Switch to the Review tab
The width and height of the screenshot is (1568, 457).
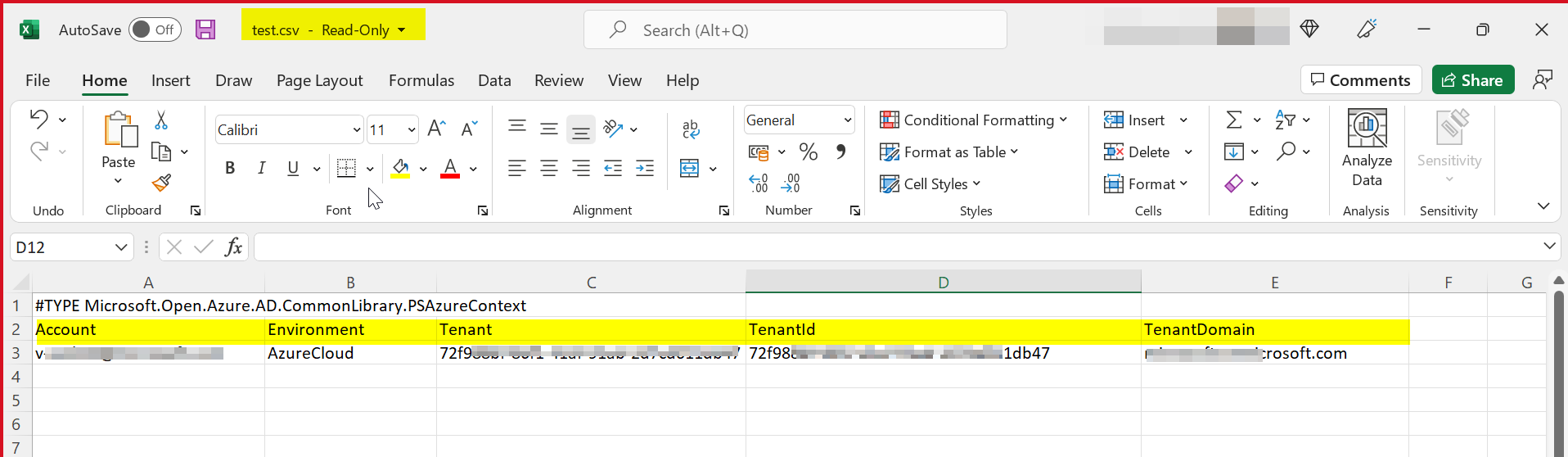click(559, 80)
